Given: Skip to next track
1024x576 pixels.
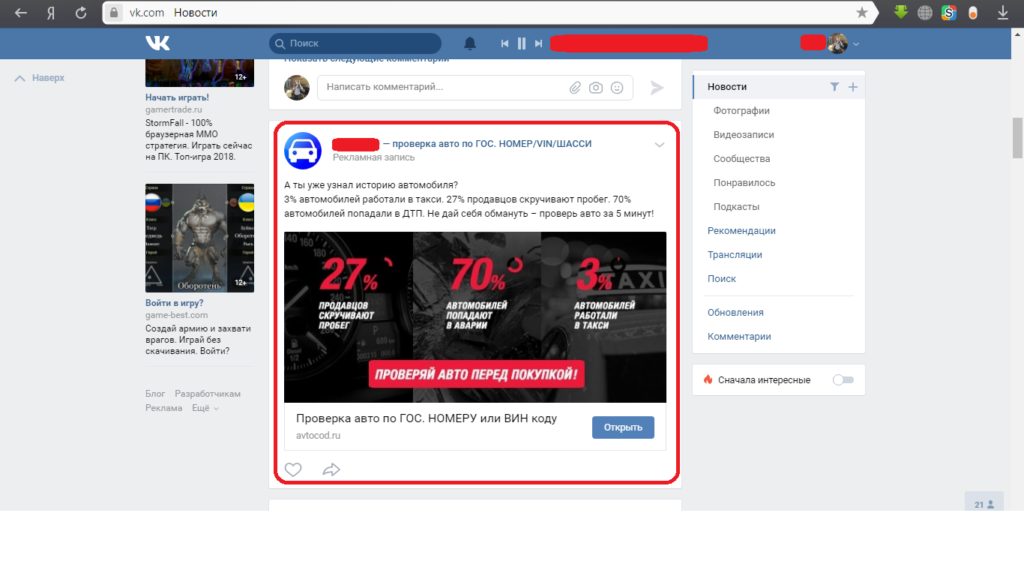Looking at the screenshot, I should pyautogui.click(x=539, y=43).
